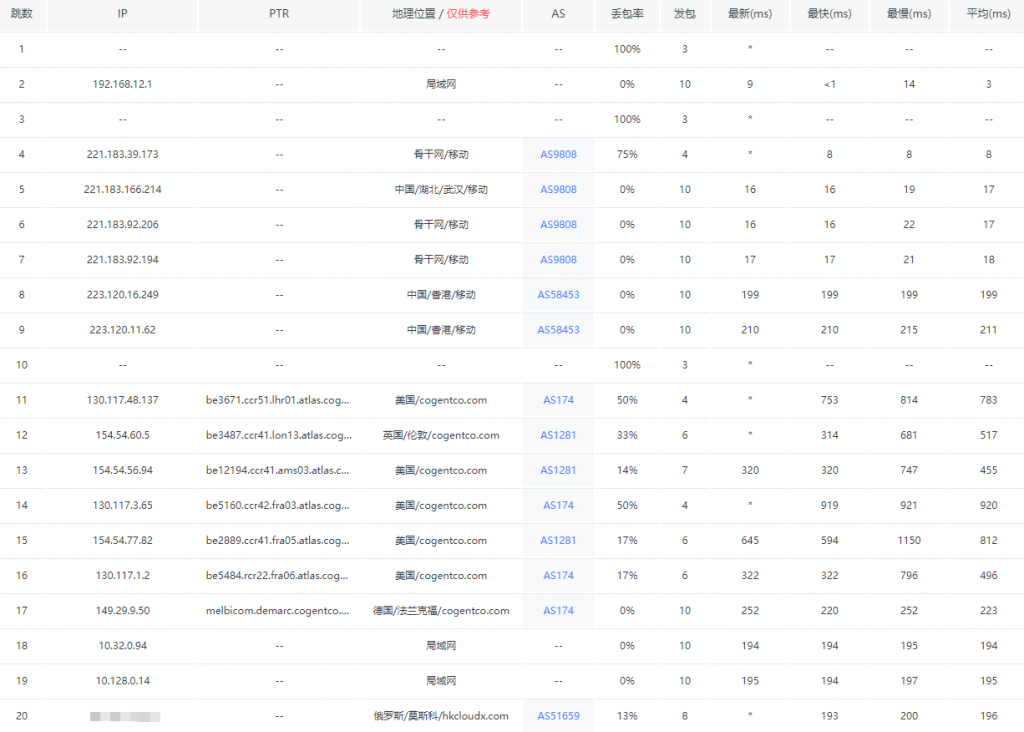Click the 仅供参考 red label
The image size is (1024, 732).
click(468, 14)
